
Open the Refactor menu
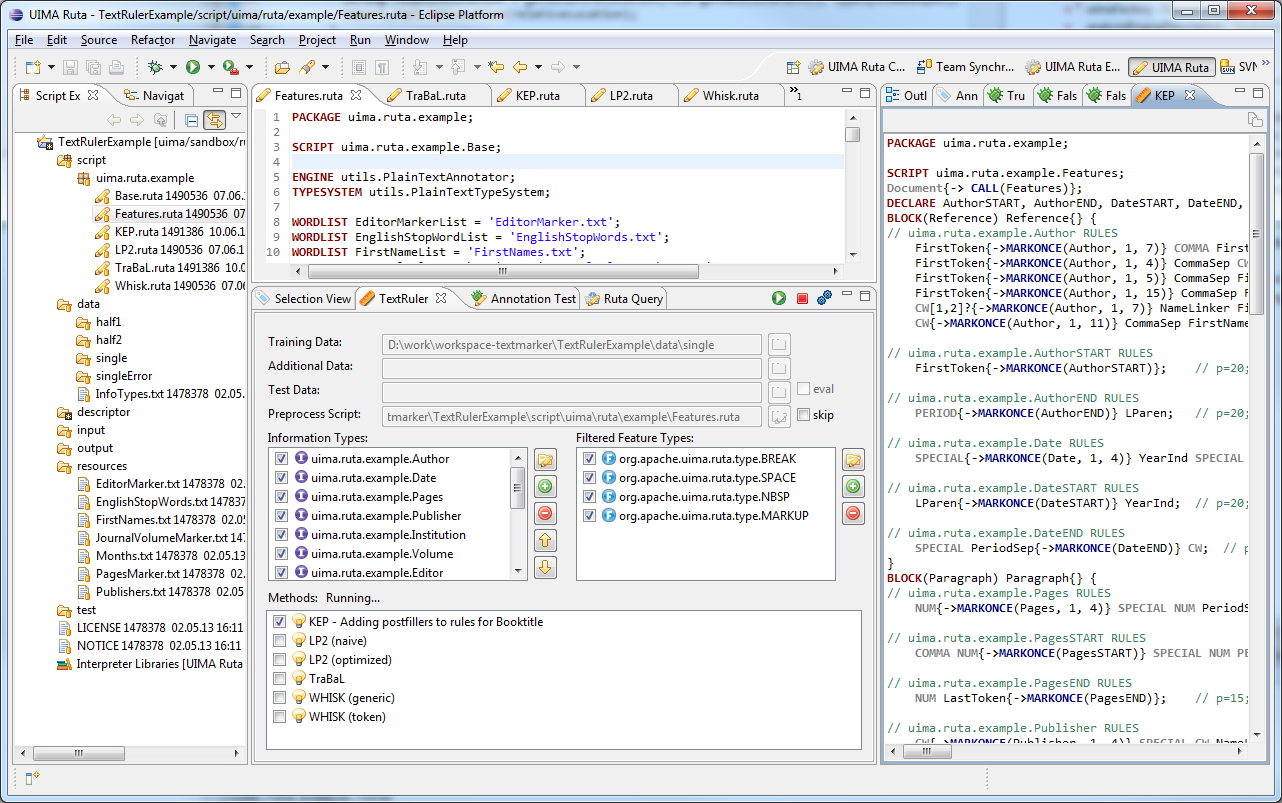coord(152,40)
